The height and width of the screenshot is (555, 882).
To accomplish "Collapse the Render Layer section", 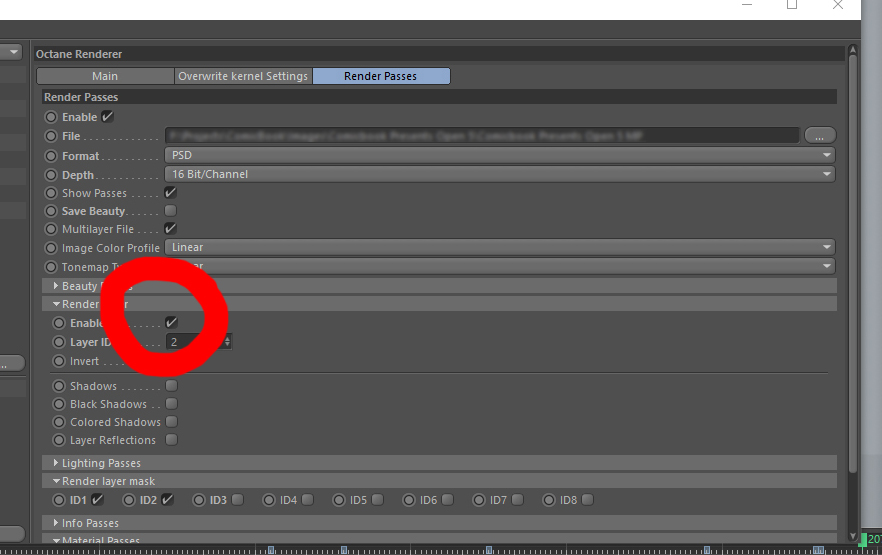I will pyautogui.click(x=56, y=304).
